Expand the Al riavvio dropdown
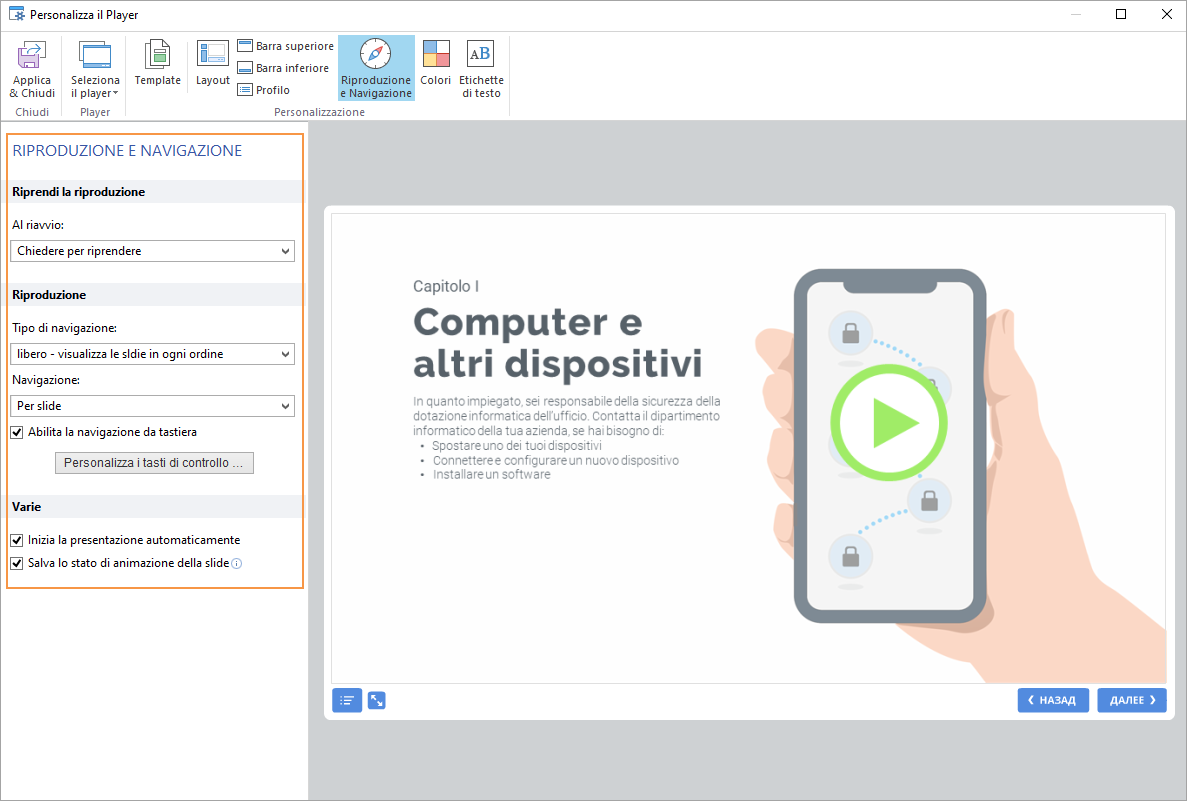Screen dimensions: 1187x801 coord(152,251)
